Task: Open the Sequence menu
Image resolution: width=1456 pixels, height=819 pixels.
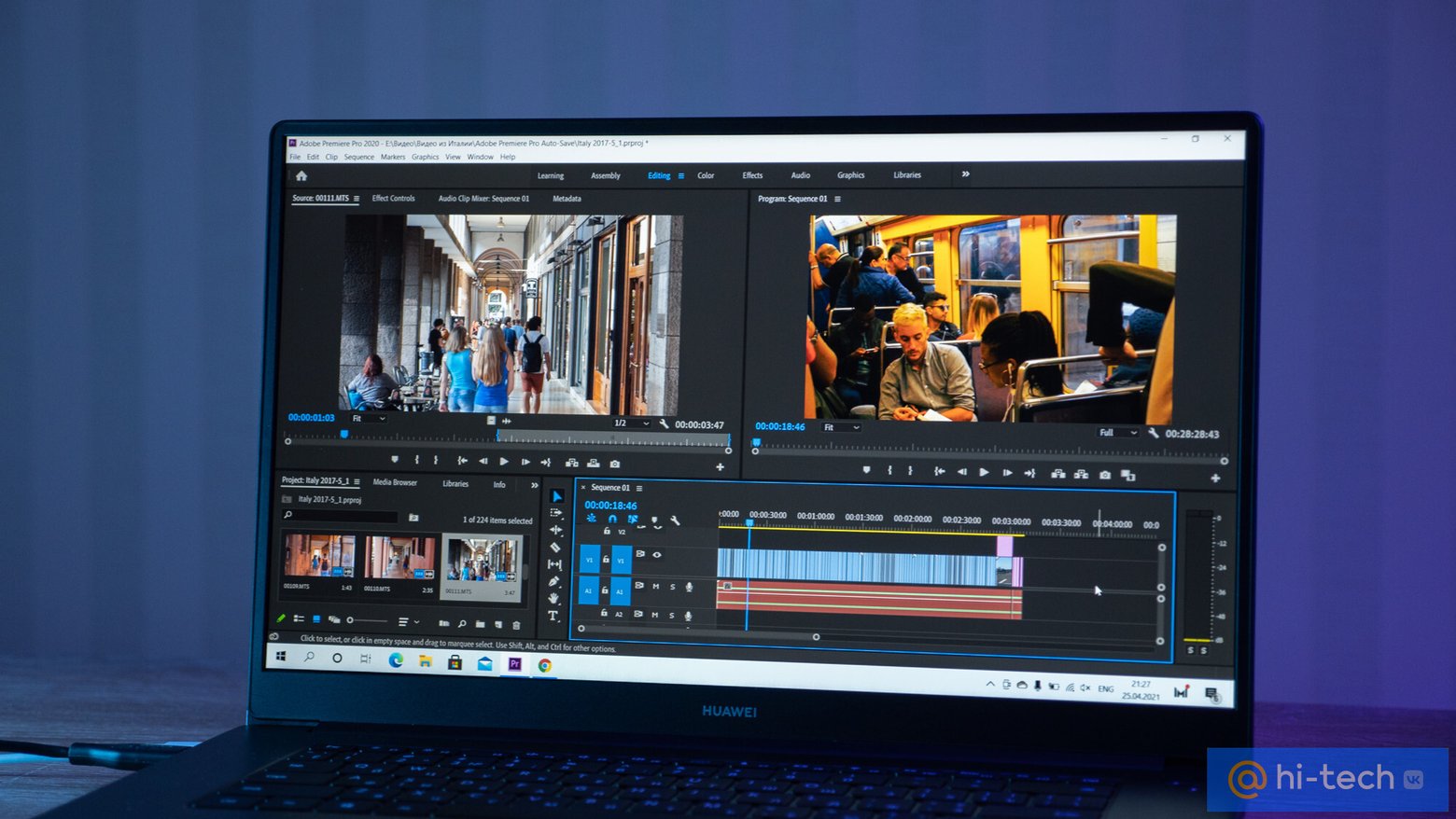Action: (358, 157)
